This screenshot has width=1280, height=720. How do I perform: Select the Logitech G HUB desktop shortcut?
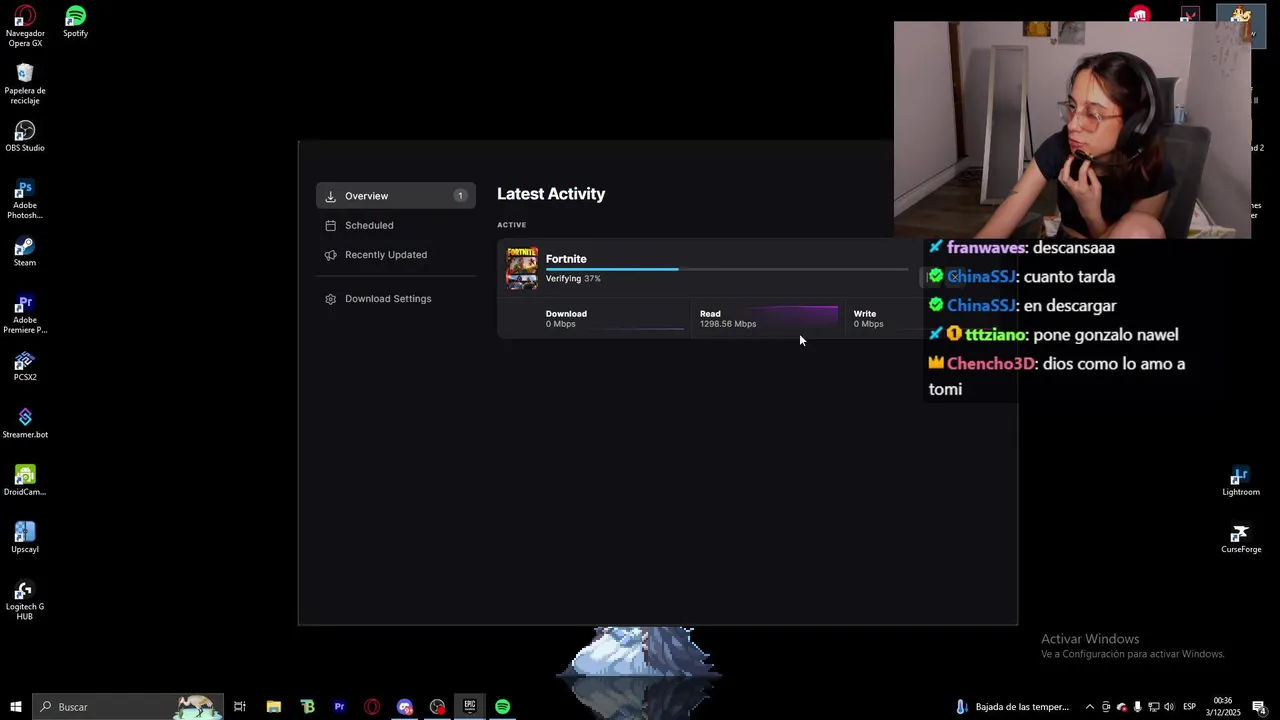[x=25, y=600]
